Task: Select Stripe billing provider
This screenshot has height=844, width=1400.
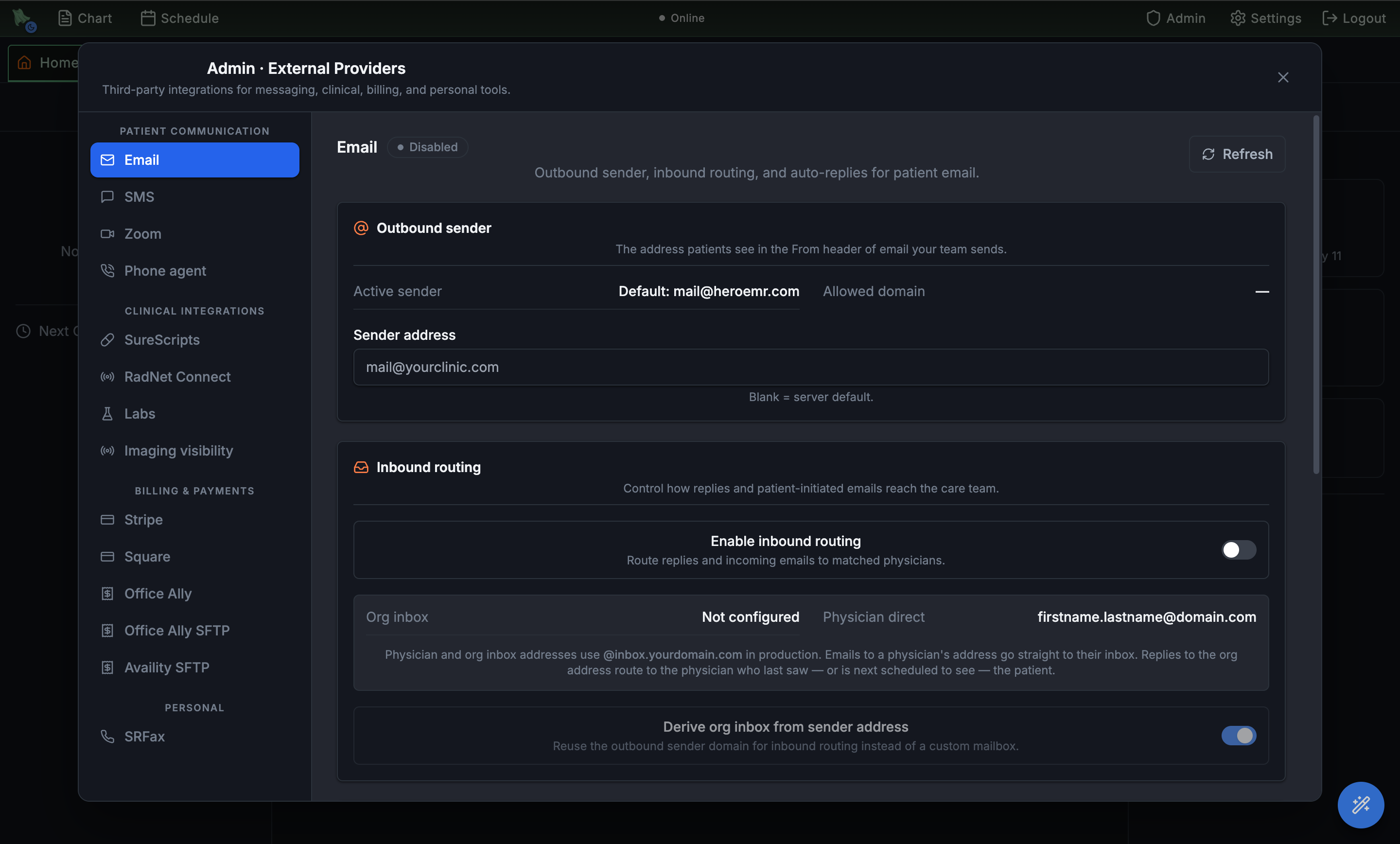Action: 195,519
